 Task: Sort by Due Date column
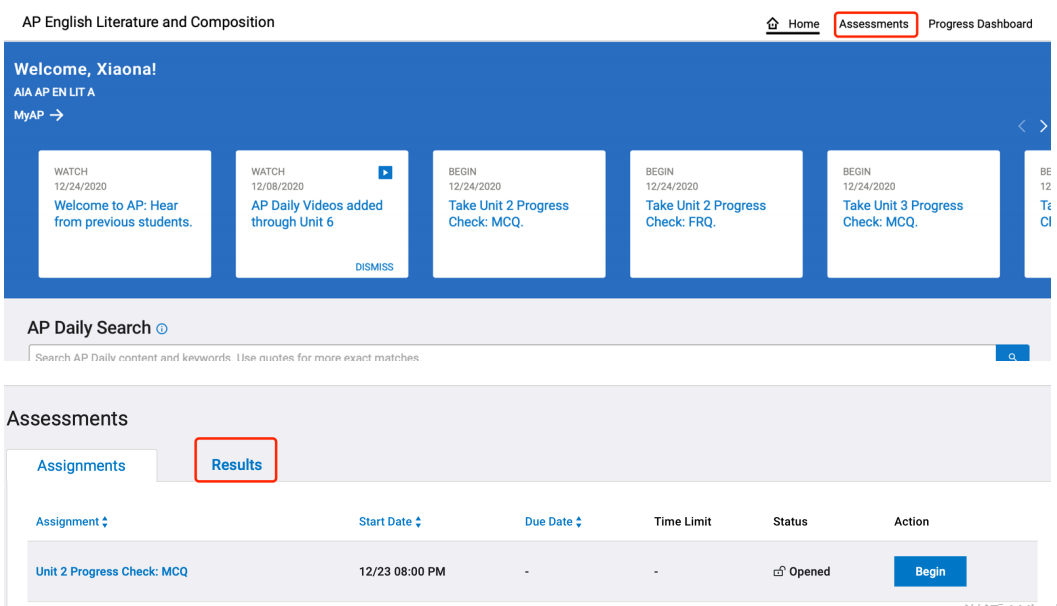pos(579,522)
